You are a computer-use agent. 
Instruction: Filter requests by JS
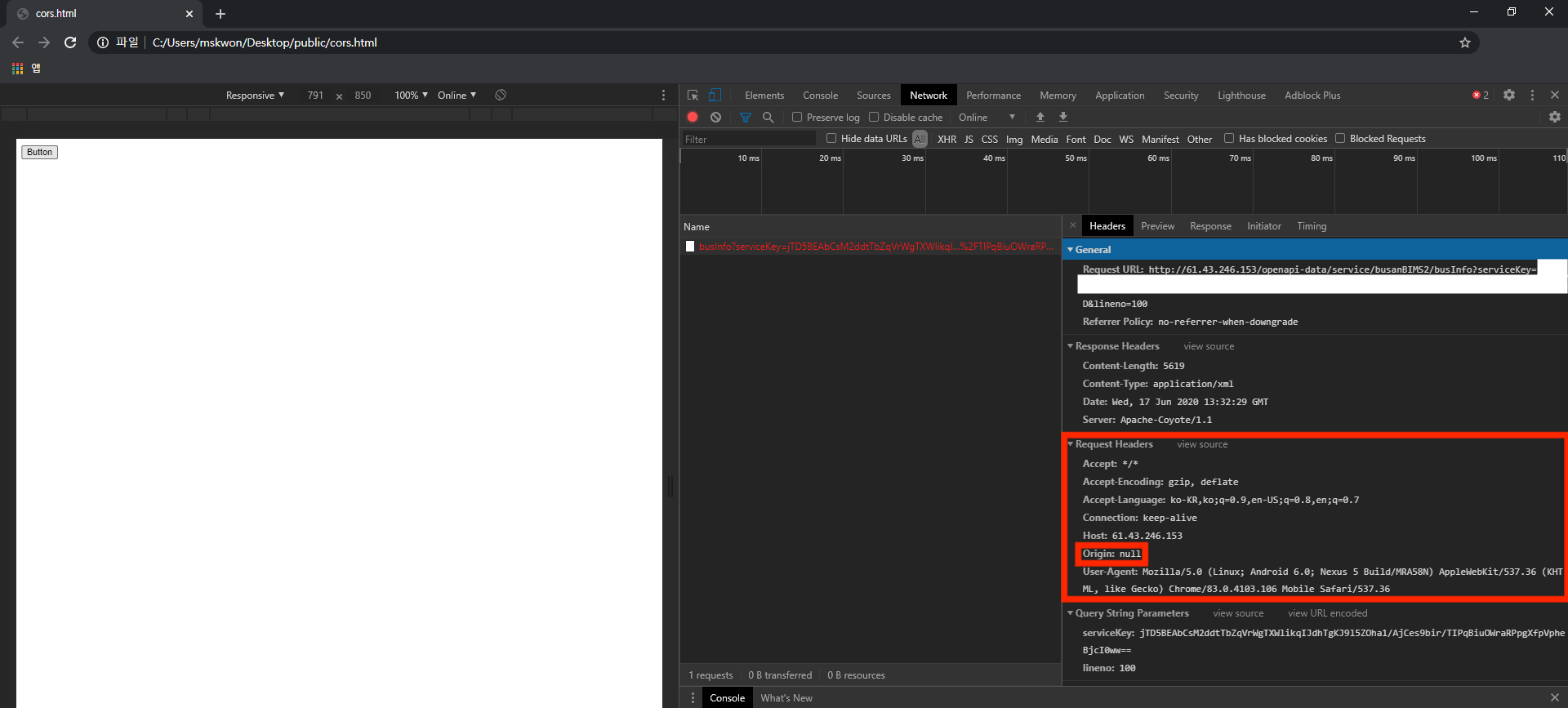pos(969,139)
